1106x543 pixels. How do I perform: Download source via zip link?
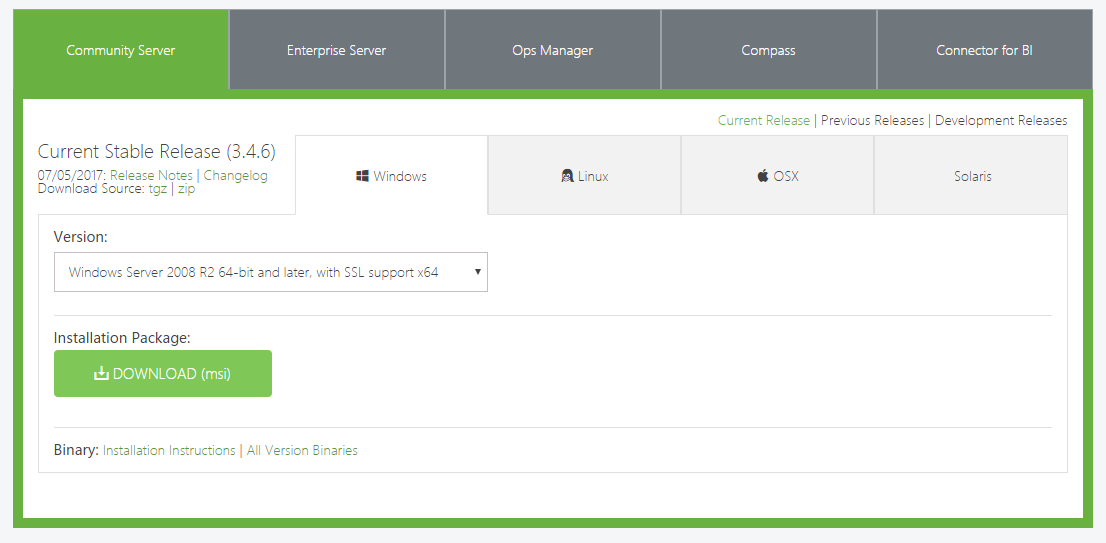click(x=186, y=189)
